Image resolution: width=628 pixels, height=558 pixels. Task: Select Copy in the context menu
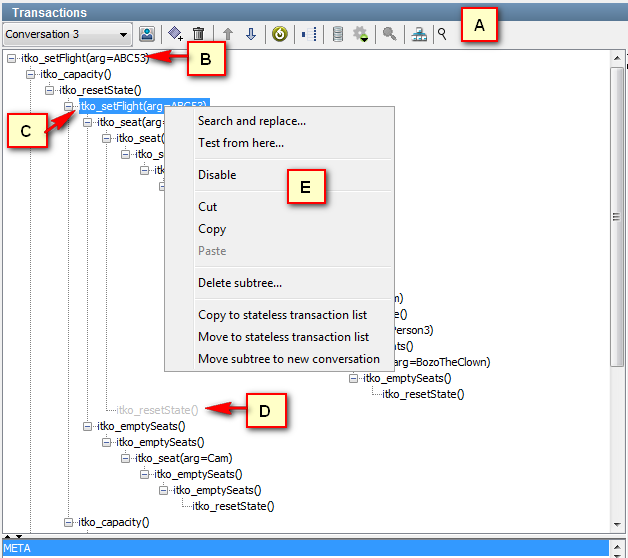click(212, 229)
